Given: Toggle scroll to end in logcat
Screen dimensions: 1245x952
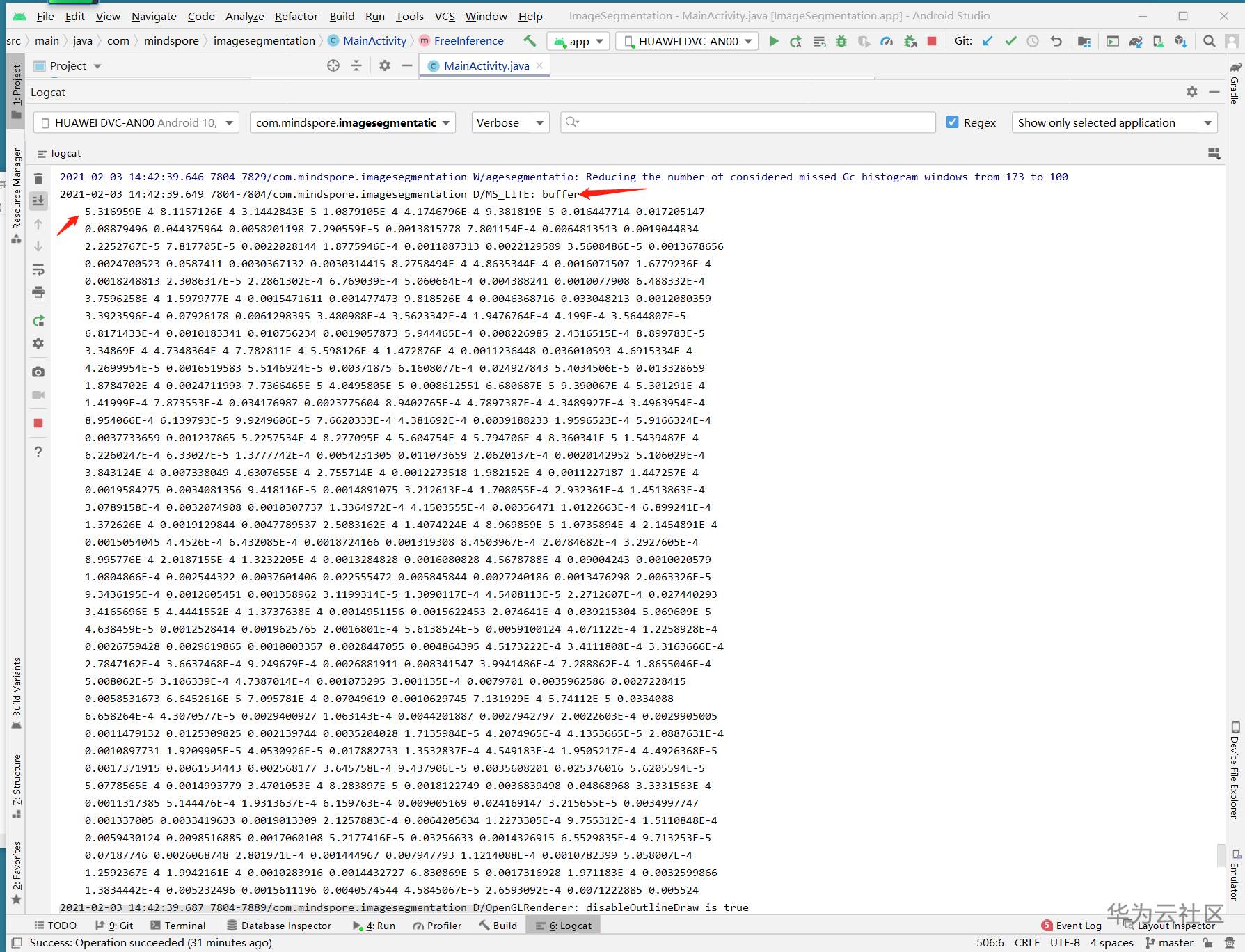Looking at the screenshot, I should point(38,200).
